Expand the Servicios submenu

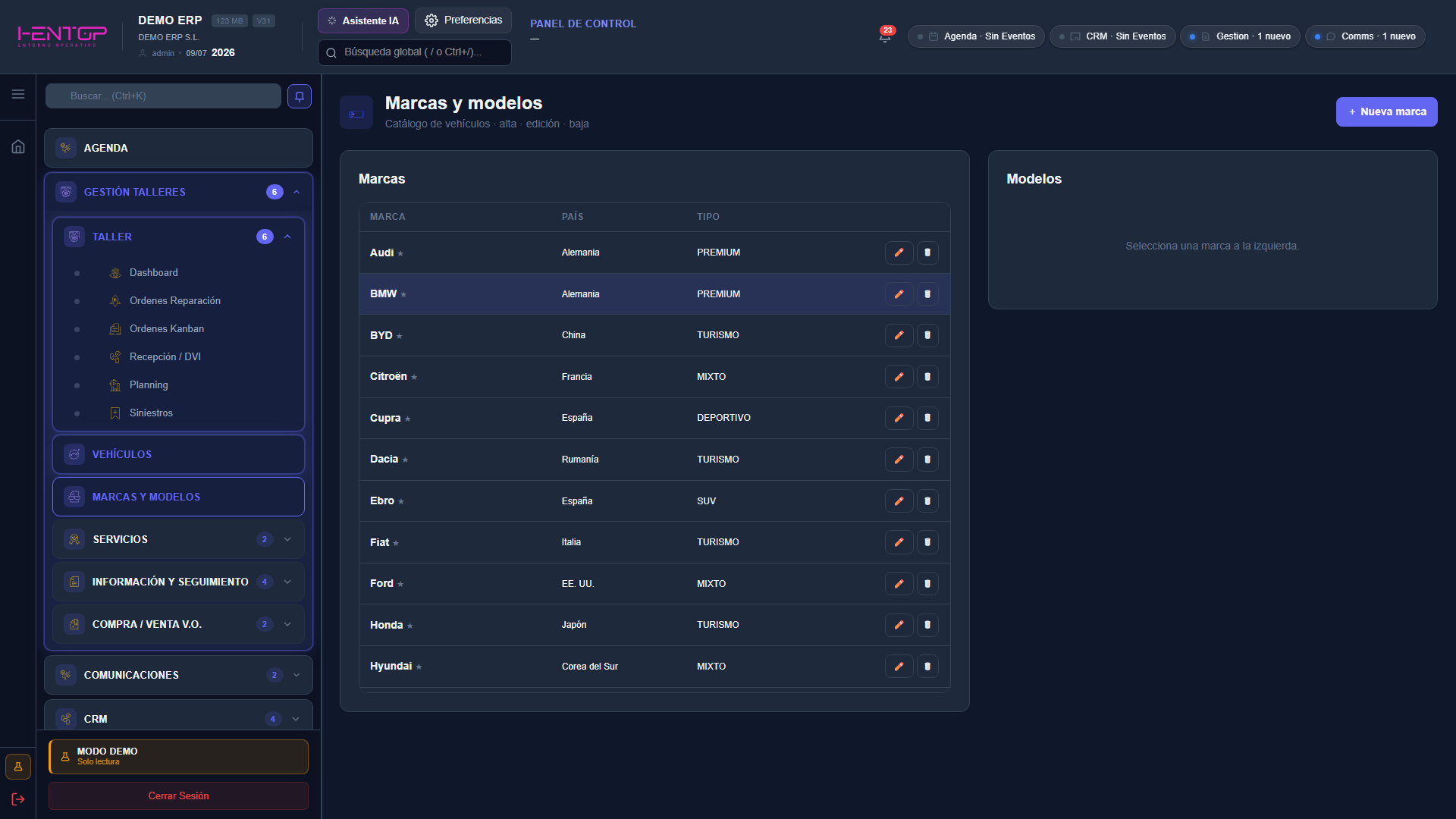coord(287,539)
